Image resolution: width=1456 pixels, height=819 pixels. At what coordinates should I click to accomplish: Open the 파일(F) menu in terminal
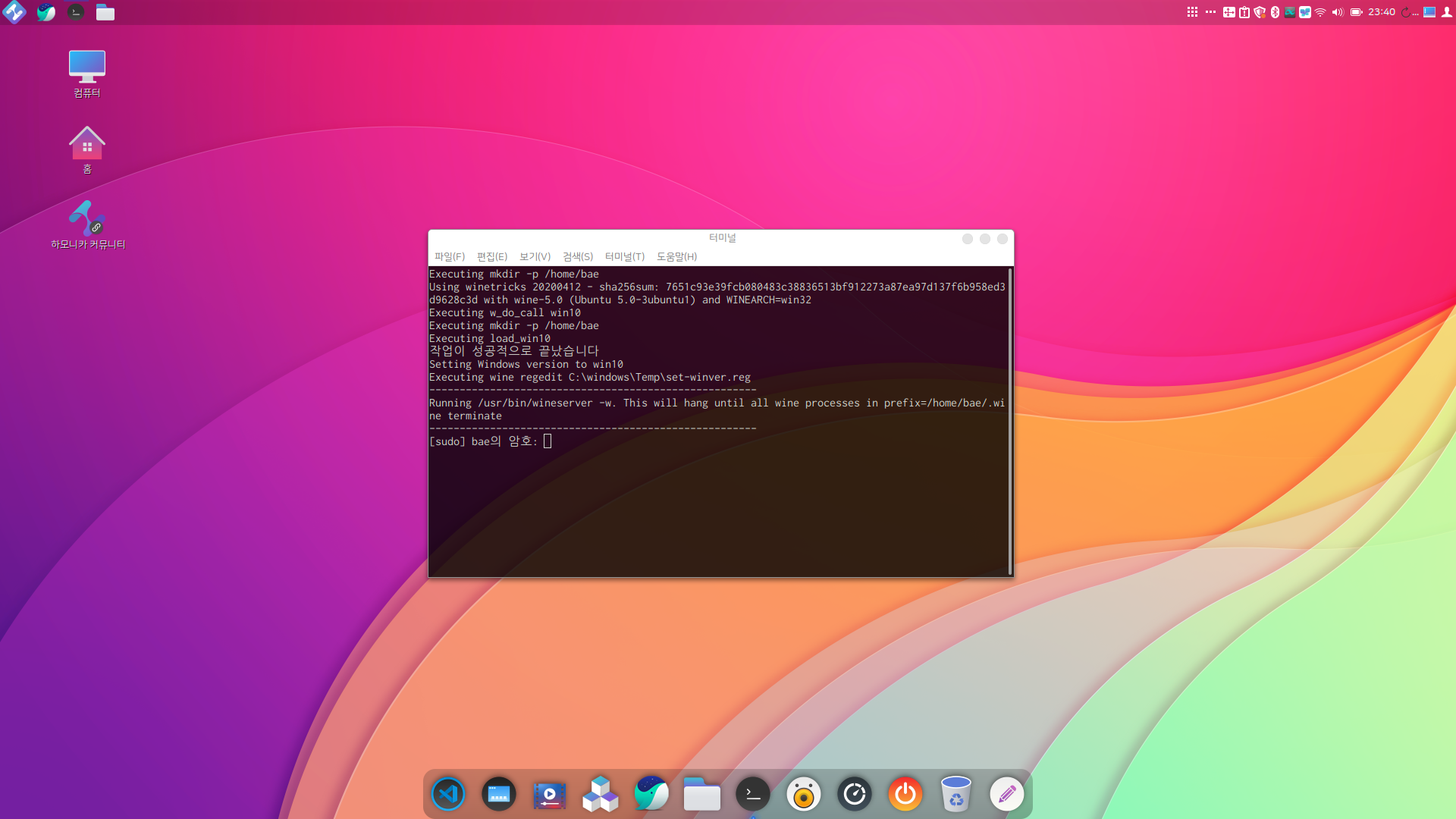[450, 256]
